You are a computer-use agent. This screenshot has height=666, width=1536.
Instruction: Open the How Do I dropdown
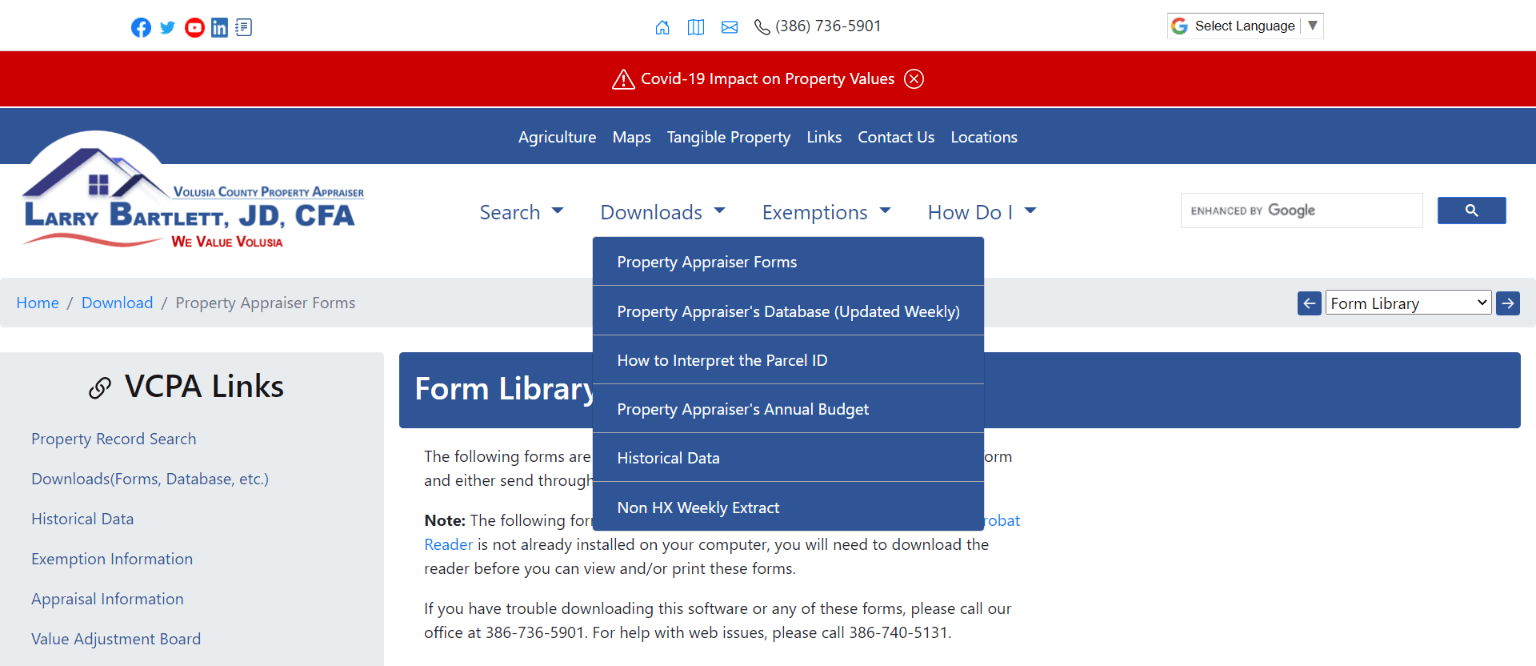pos(981,211)
